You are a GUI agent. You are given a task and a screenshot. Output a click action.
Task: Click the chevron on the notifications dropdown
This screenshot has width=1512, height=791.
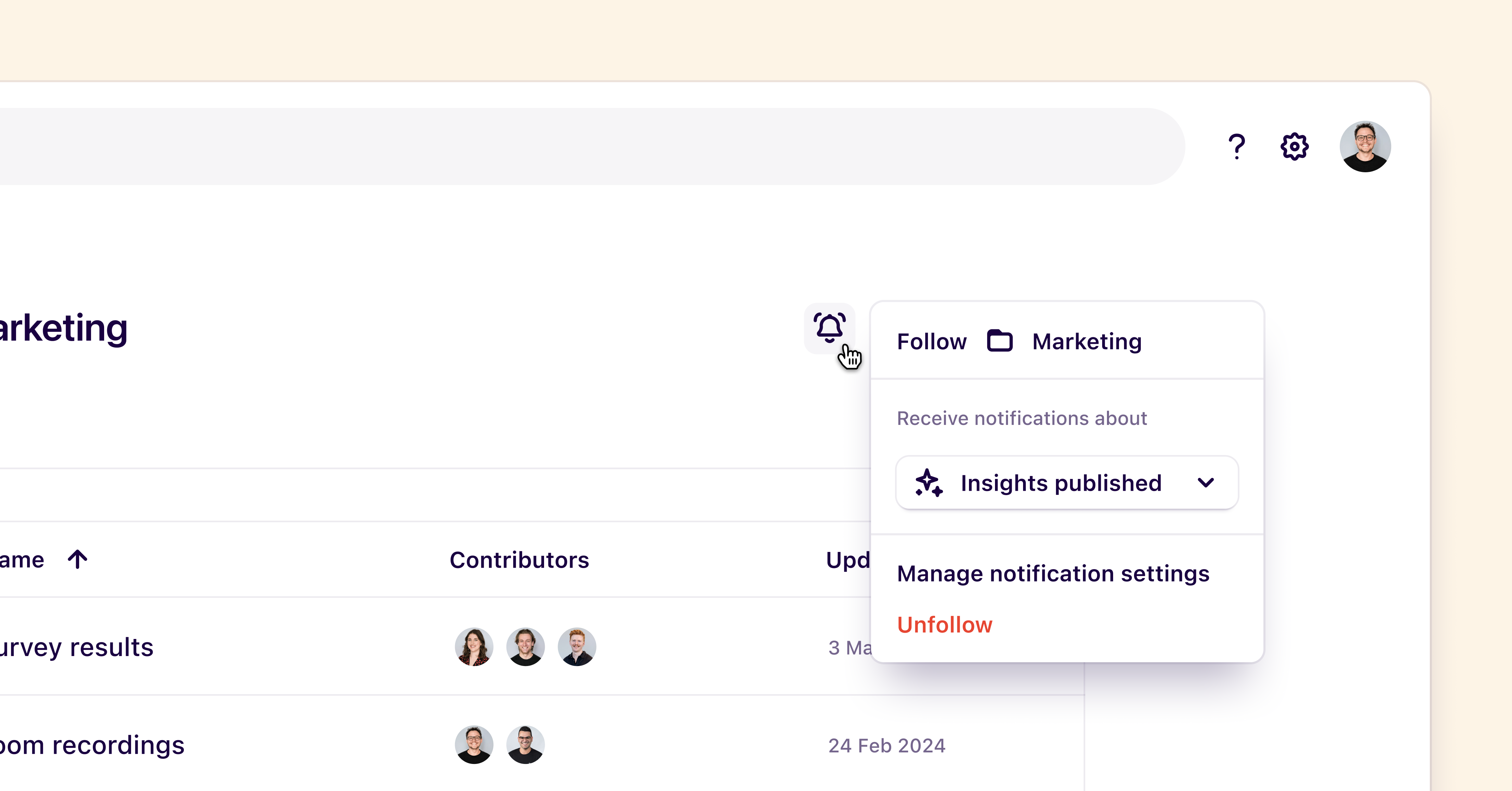click(1206, 482)
